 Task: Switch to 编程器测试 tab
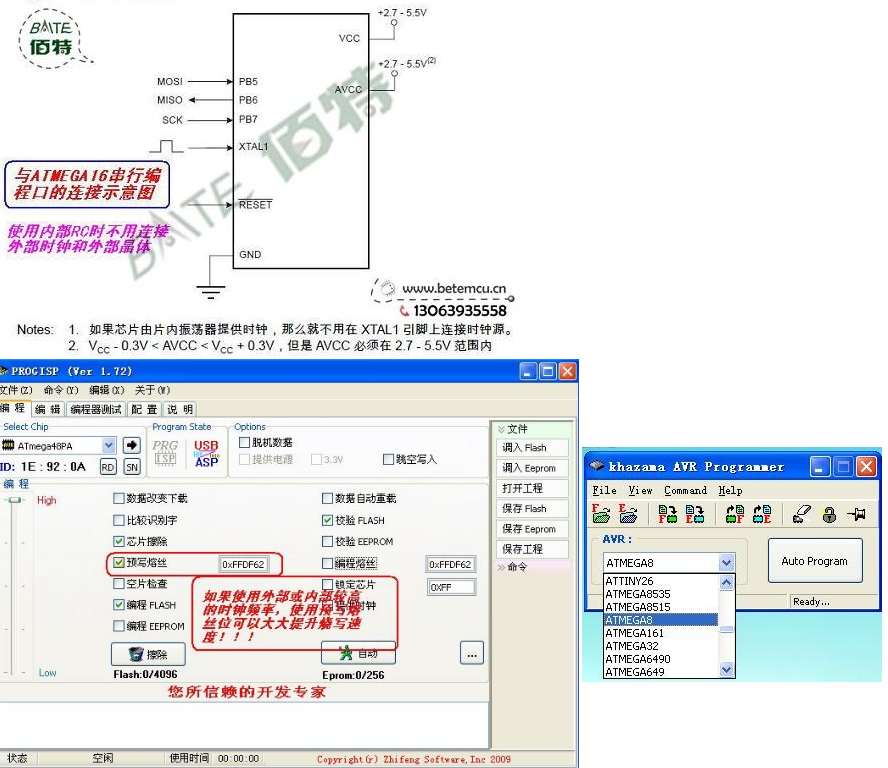pyautogui.click(x=96, y=409)
